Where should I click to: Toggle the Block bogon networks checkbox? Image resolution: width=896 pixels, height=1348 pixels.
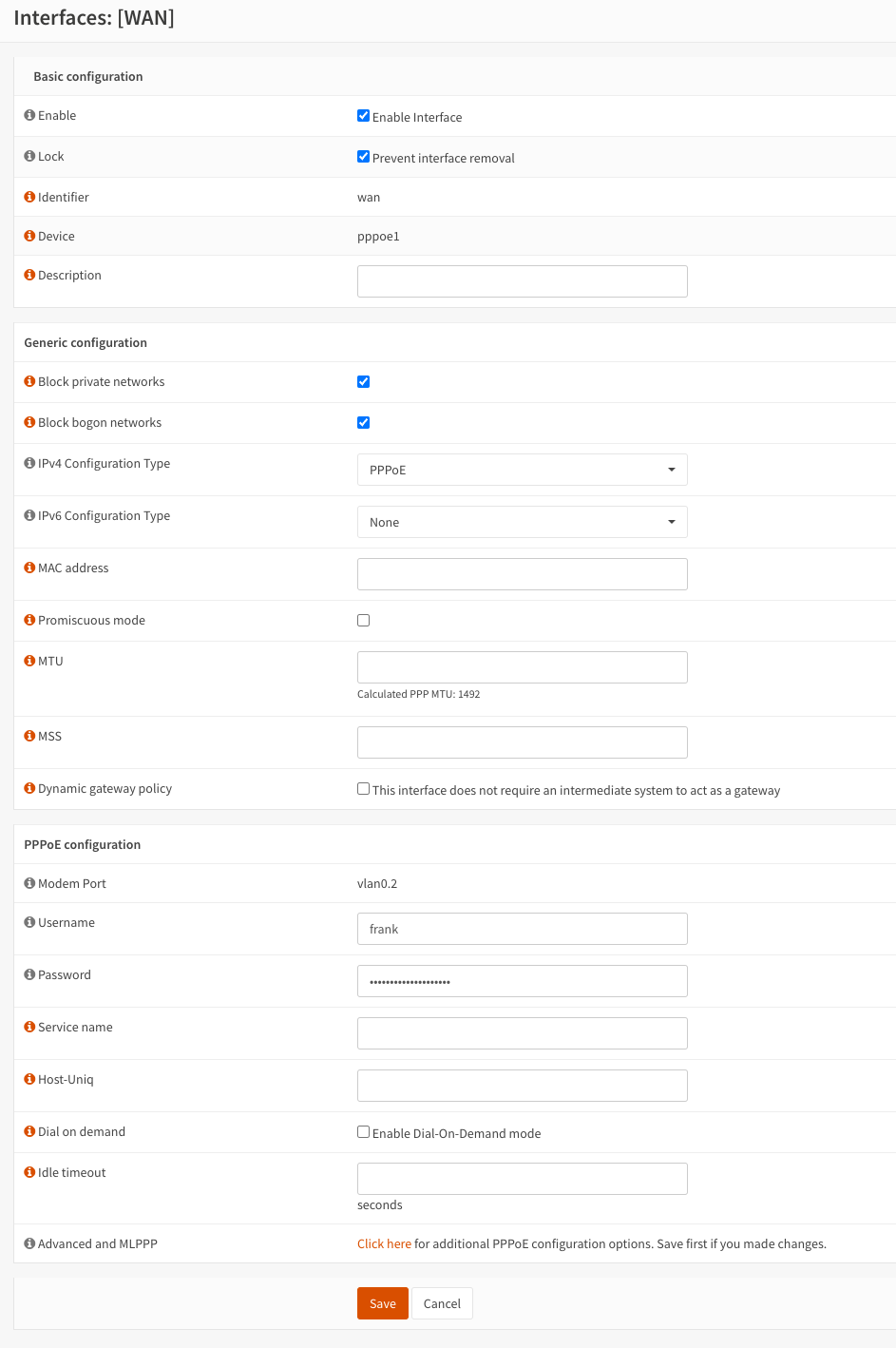click(x=363, y=423)
